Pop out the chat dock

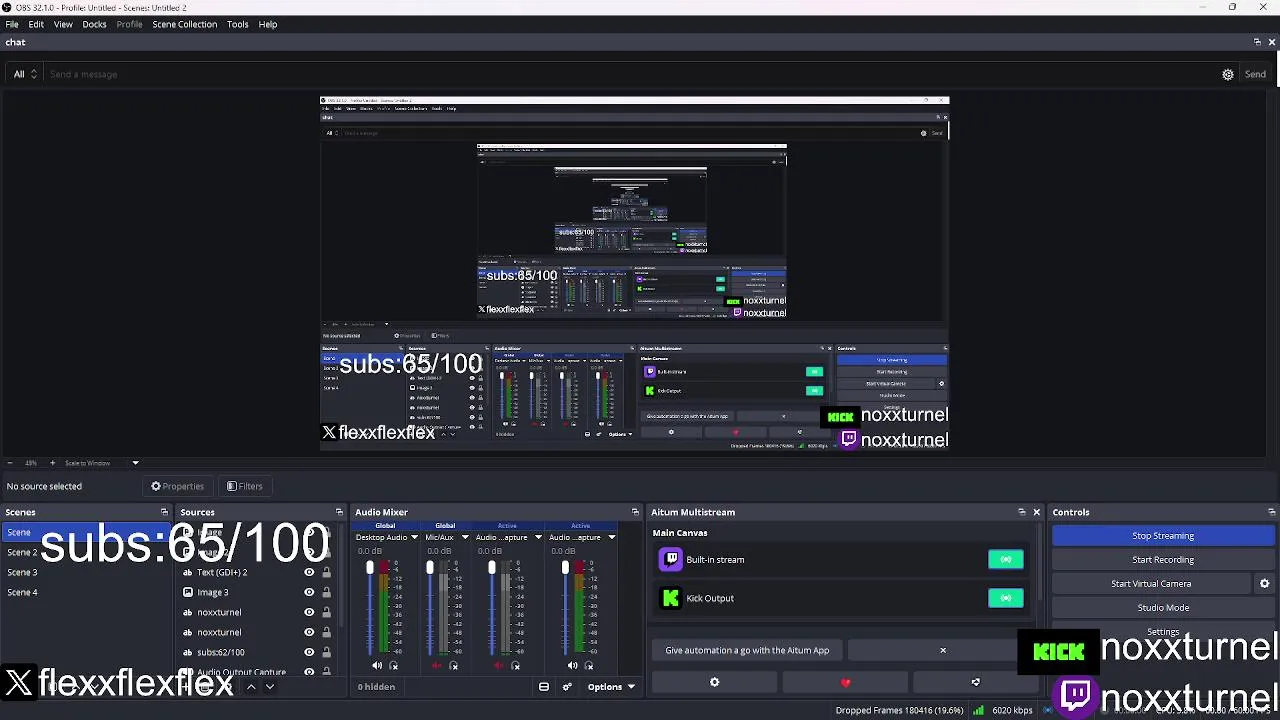(x=1257, y=42)
